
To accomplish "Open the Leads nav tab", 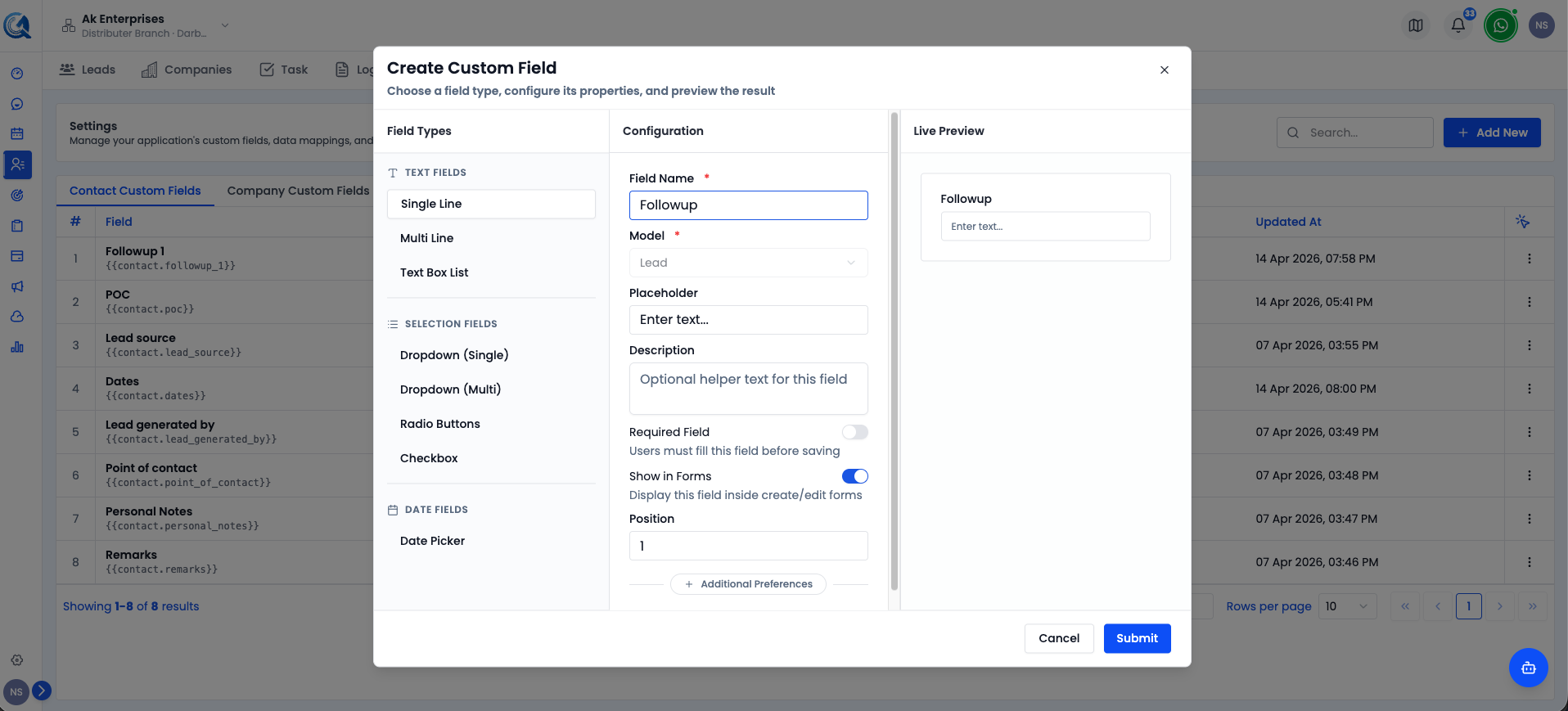I will pyautogui.click(x=88, y=70).
